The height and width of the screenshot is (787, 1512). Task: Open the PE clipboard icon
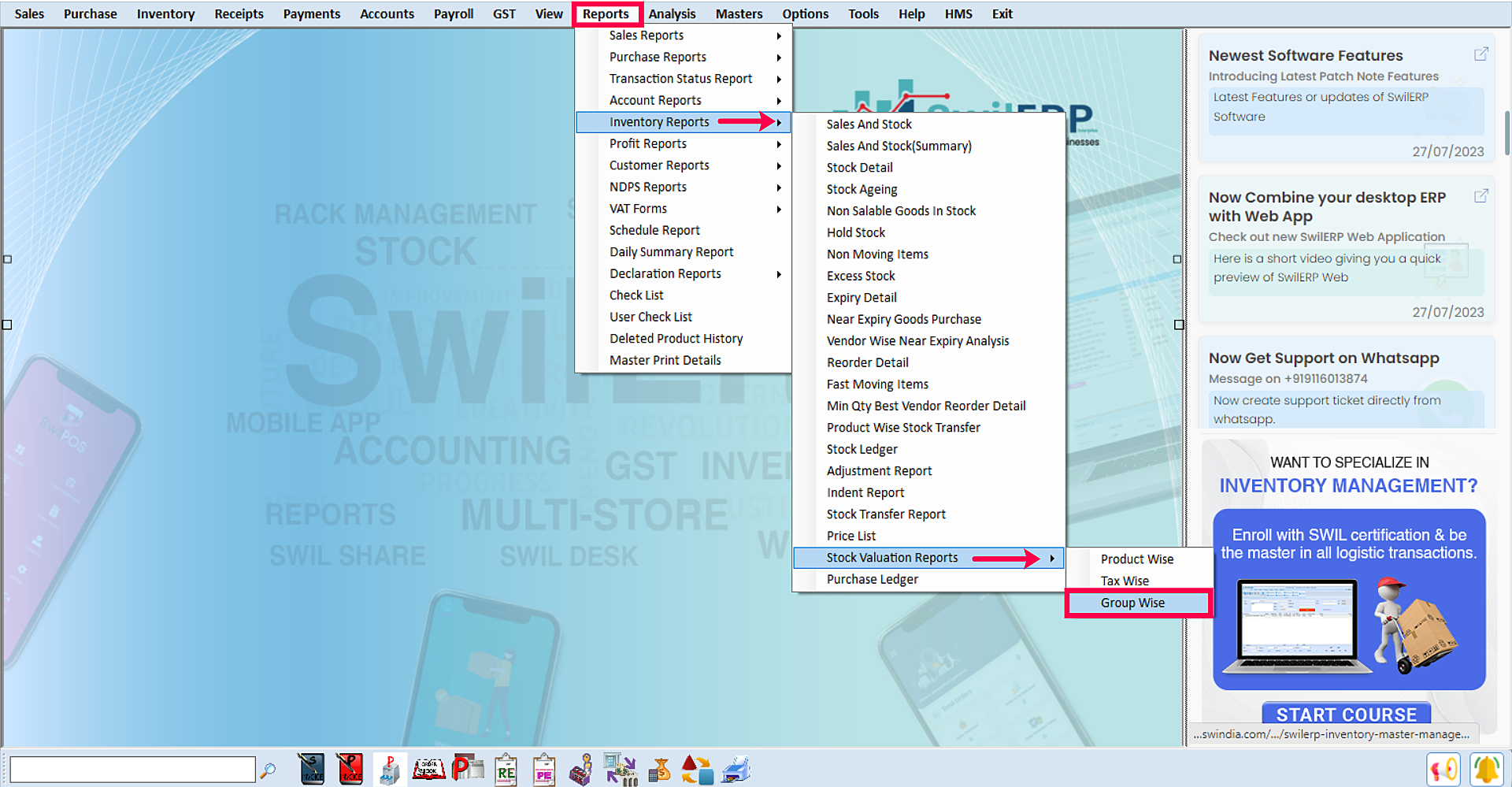point(544,770)
